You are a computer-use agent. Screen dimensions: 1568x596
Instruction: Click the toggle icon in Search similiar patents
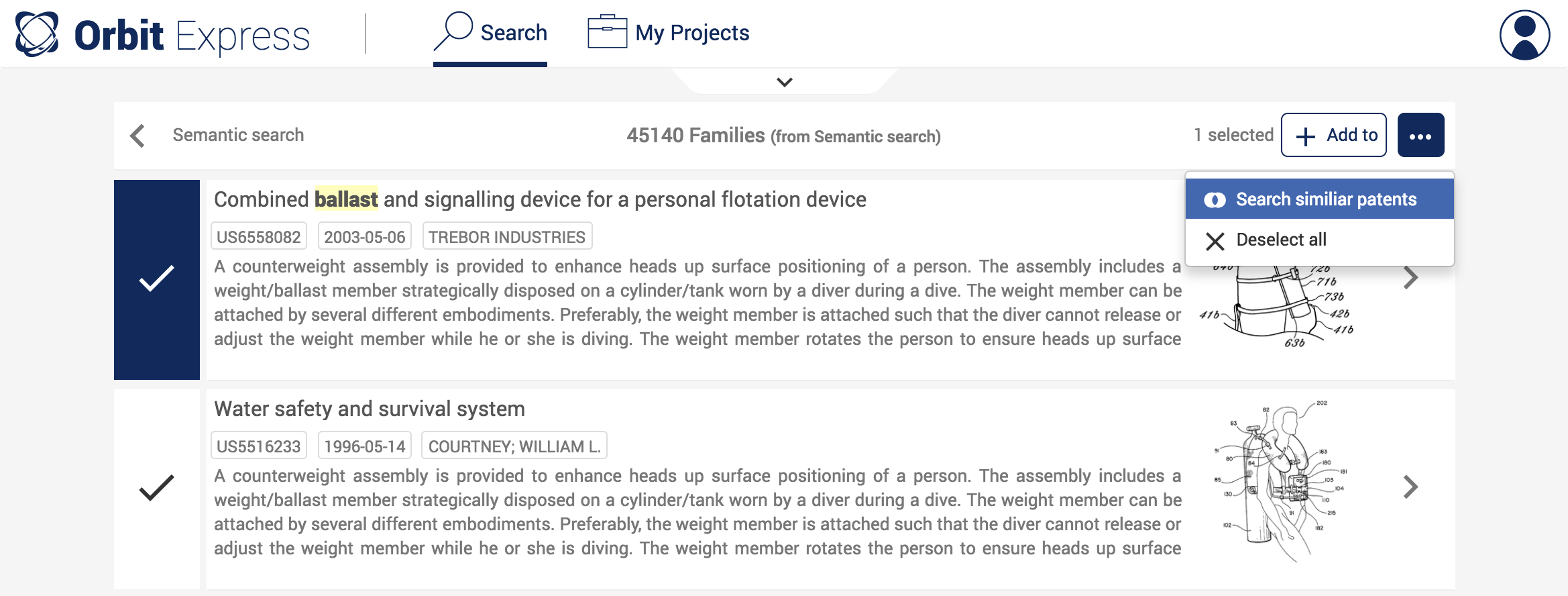point(1215,200)
